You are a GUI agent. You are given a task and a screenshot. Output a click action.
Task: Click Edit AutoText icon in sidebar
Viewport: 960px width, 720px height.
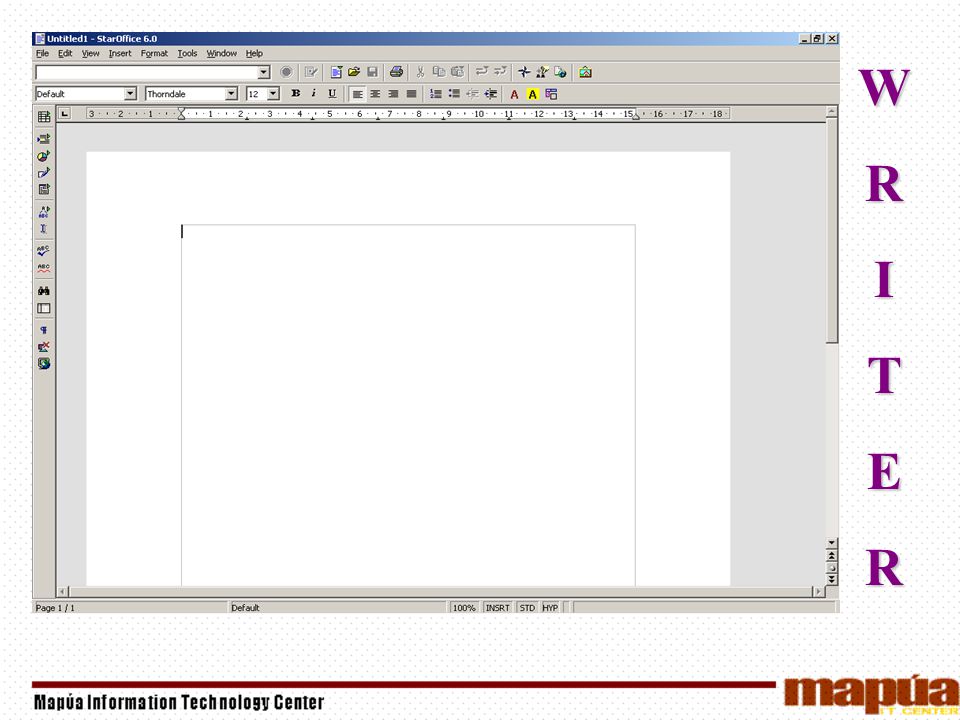[43, 212]
